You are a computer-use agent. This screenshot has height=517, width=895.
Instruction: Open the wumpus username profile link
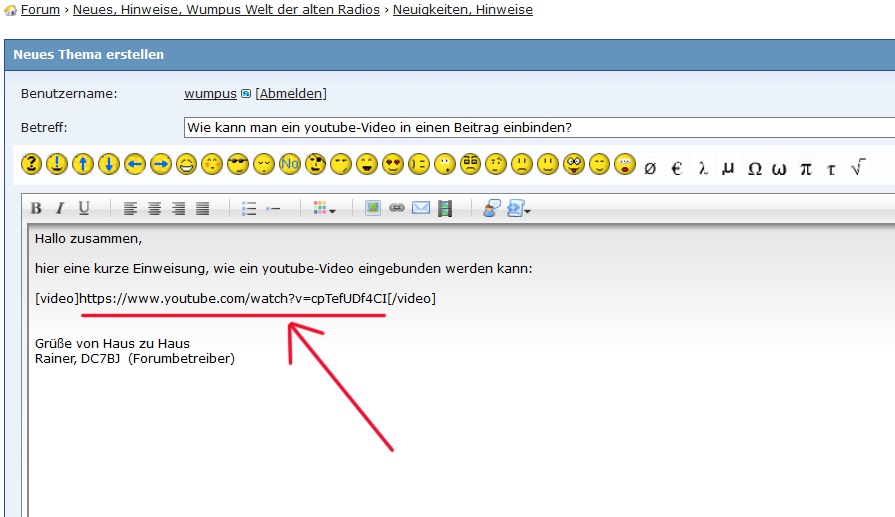(x=210, y=93)
